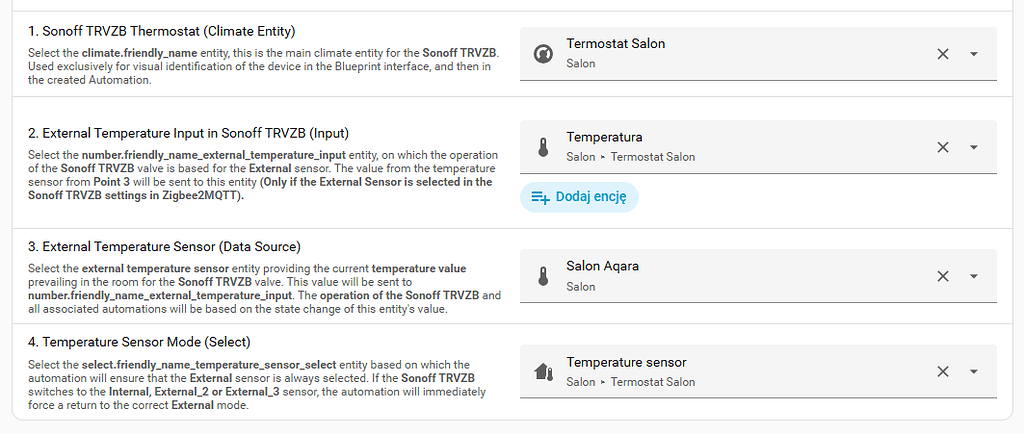The width and height of the screenshot is (1024, 434).
Task: Click the thermostat icon beside Termostat Salon
Action: pos(543,54)
